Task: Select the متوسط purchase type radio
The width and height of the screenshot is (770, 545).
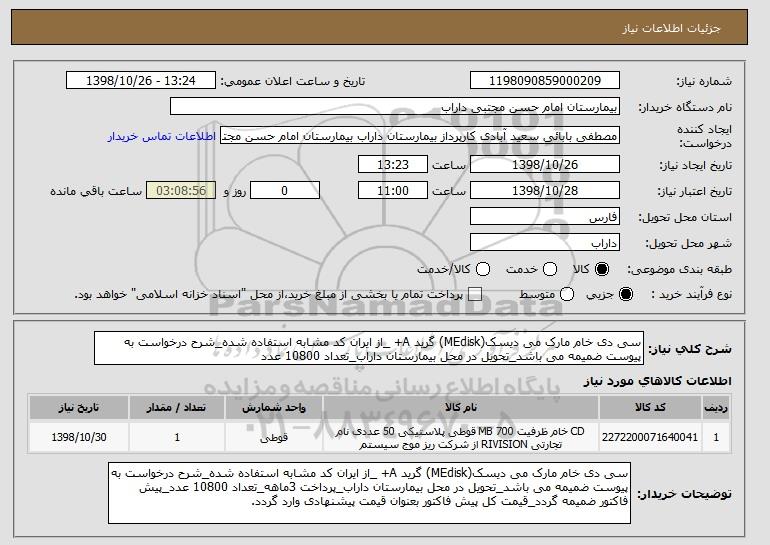Action: pyautogui.click(x=567, y=294)
